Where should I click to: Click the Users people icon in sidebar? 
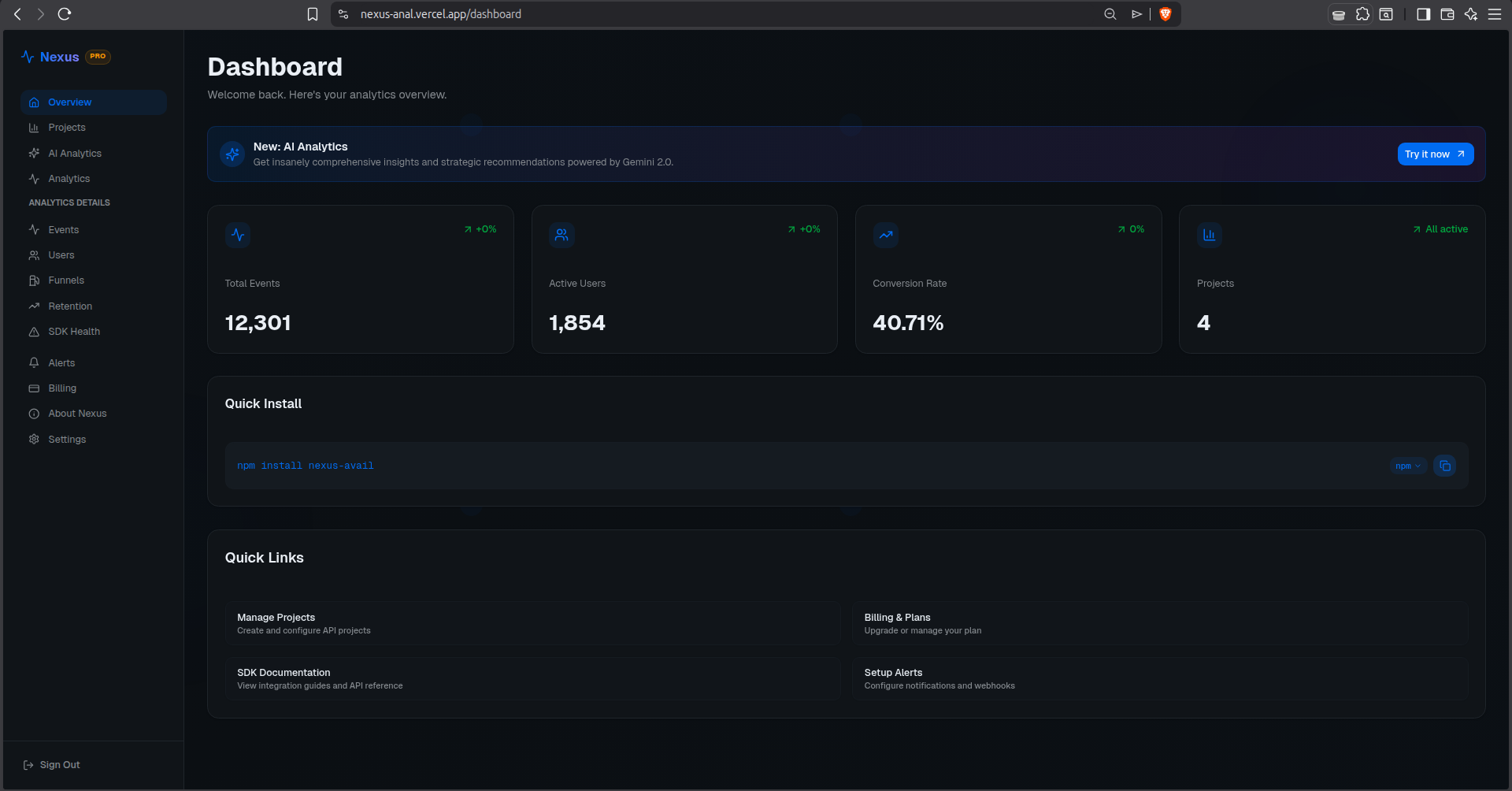click(x=34, y=255)
